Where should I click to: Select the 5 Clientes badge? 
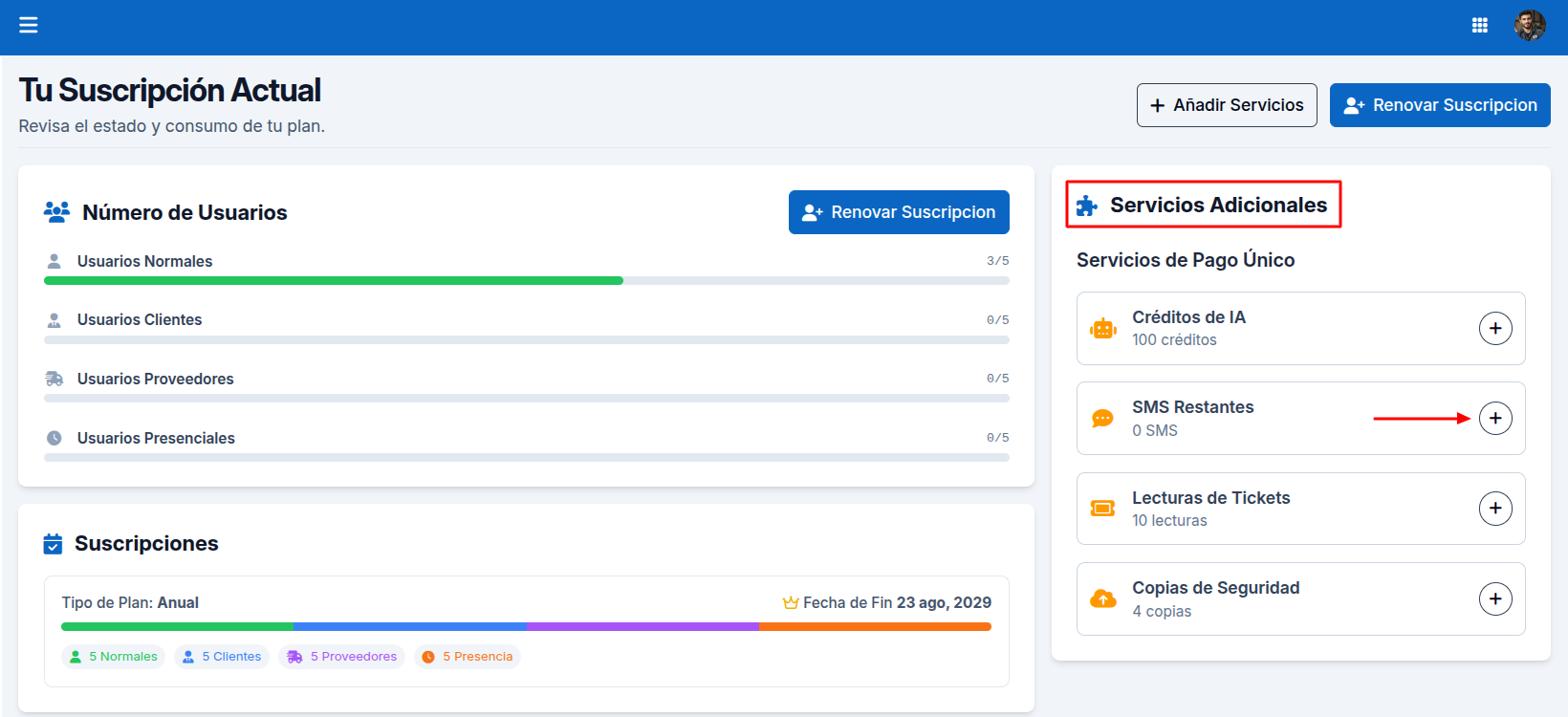click(x=222, y=657)
